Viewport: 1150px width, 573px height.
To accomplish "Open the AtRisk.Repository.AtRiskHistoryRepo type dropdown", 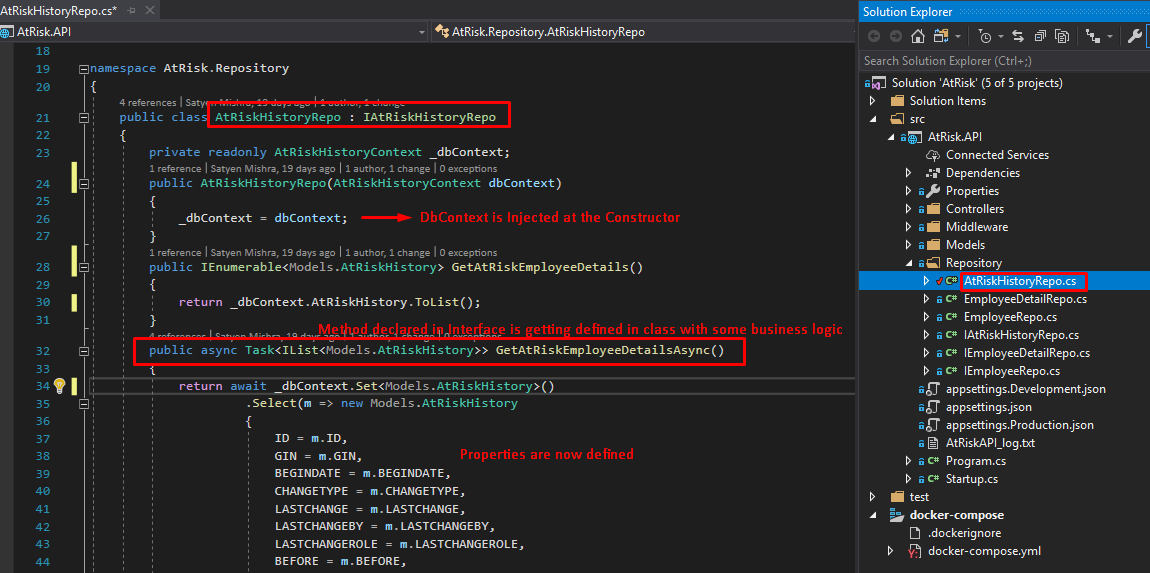I will [x=846, y=31].
